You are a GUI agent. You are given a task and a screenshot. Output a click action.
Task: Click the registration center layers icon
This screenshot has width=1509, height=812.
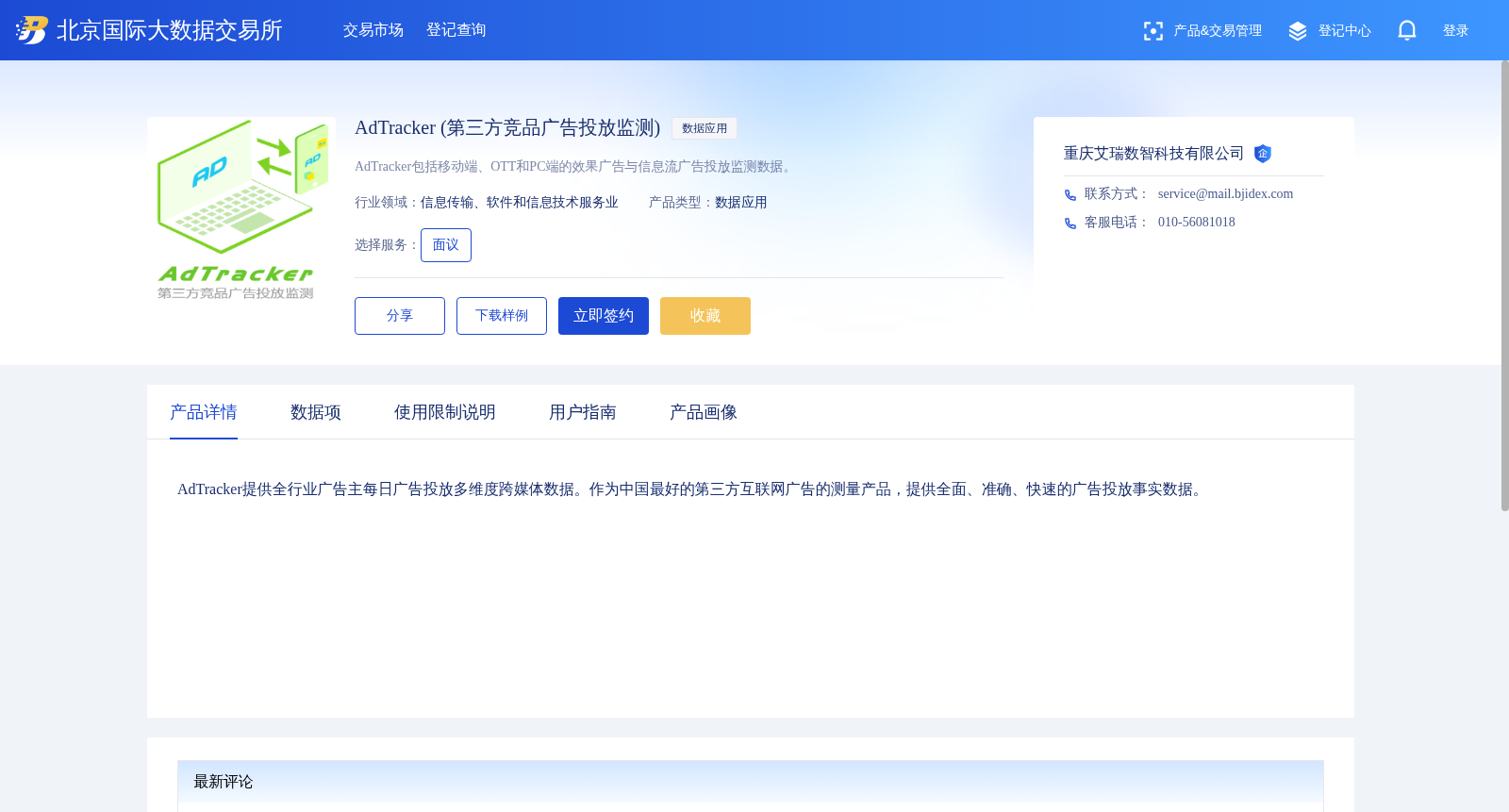[1298, 31]
